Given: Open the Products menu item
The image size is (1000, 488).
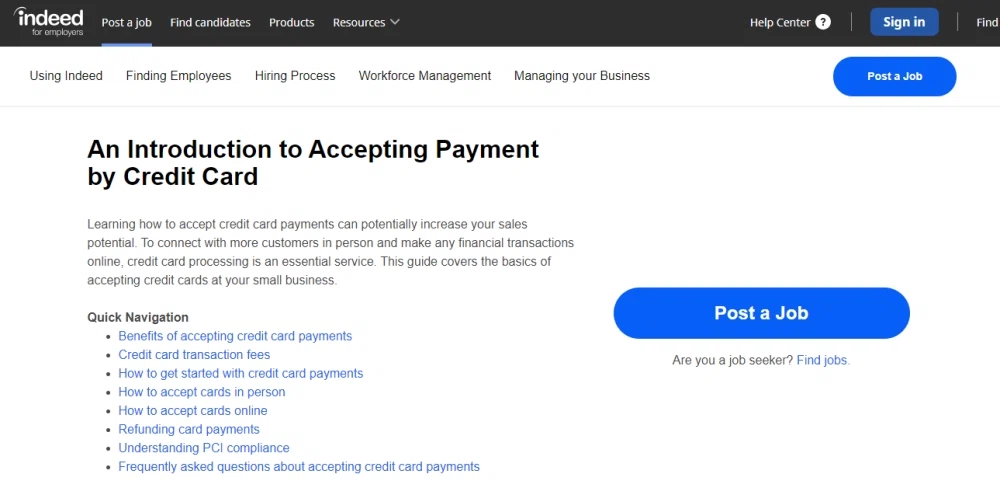Looking at the screenshot, I should [x=291, y=22].
